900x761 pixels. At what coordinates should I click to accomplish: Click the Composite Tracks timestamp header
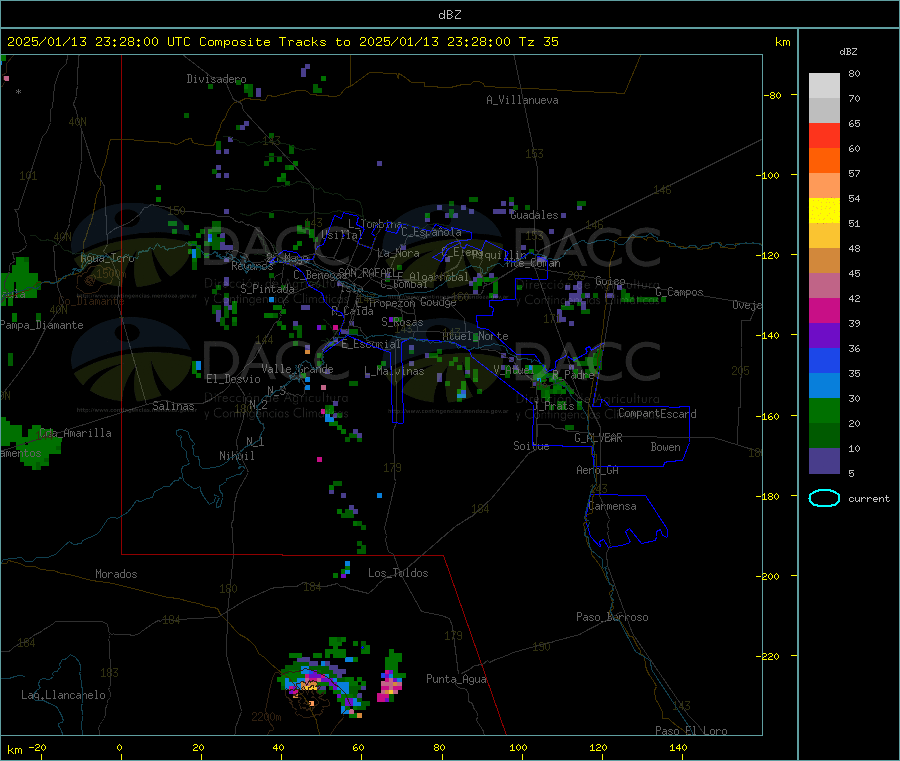coord(283,42)
